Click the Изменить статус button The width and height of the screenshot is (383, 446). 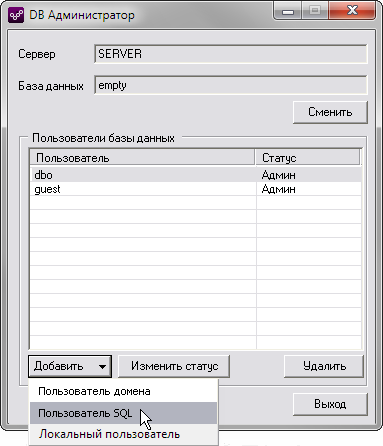point(174,366)
